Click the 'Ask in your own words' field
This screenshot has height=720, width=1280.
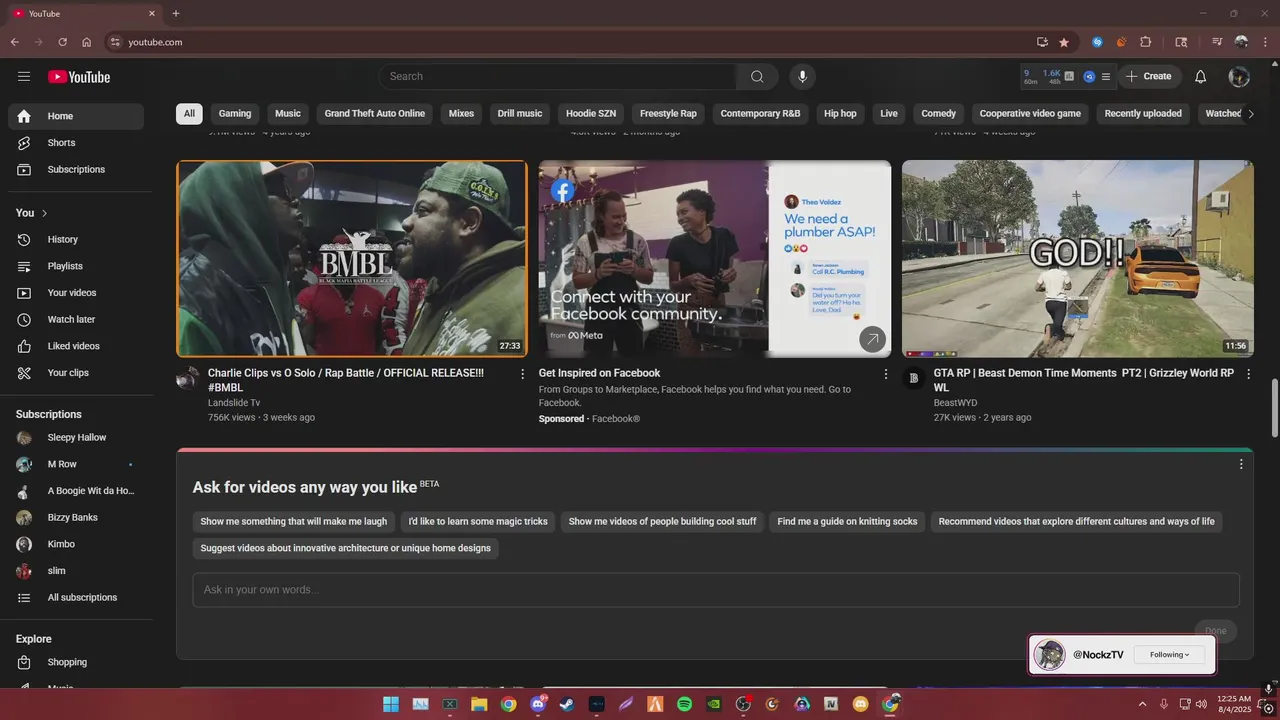coord(716,590)
